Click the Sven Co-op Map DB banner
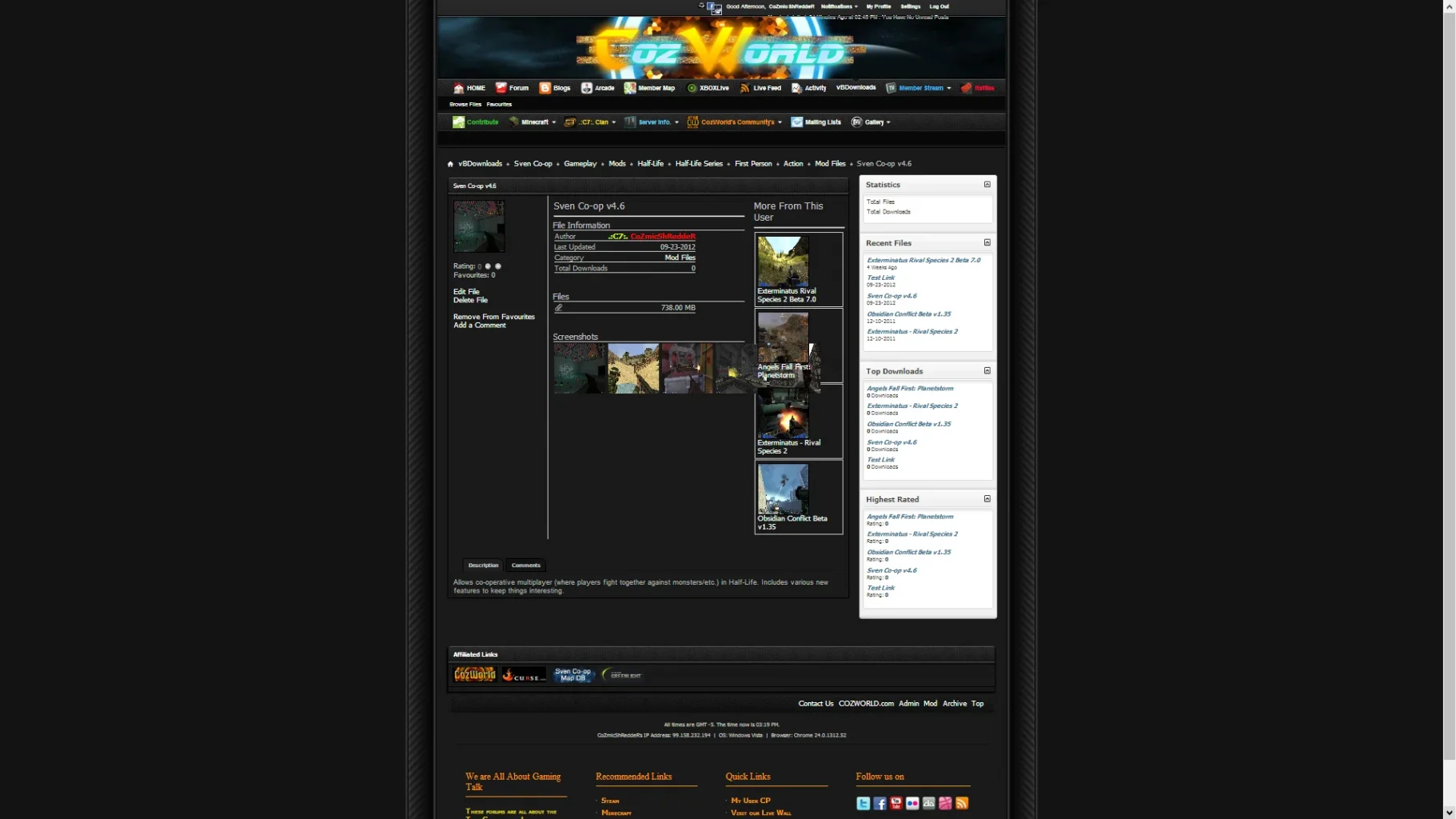Image resolution: width=1456 pixels, height=819 pixels. coord(572,675)
